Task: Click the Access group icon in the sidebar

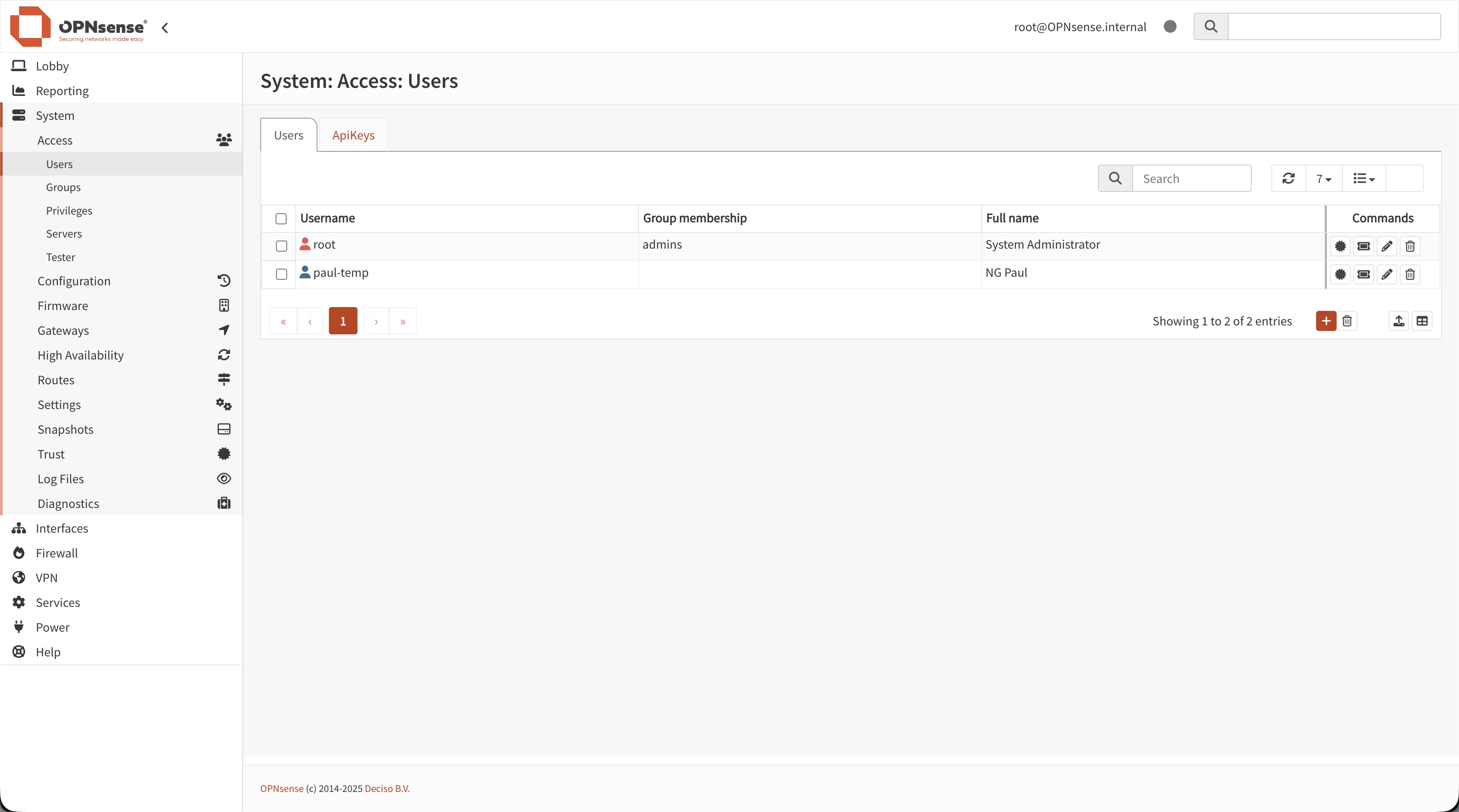Action: tap(224, 140)
